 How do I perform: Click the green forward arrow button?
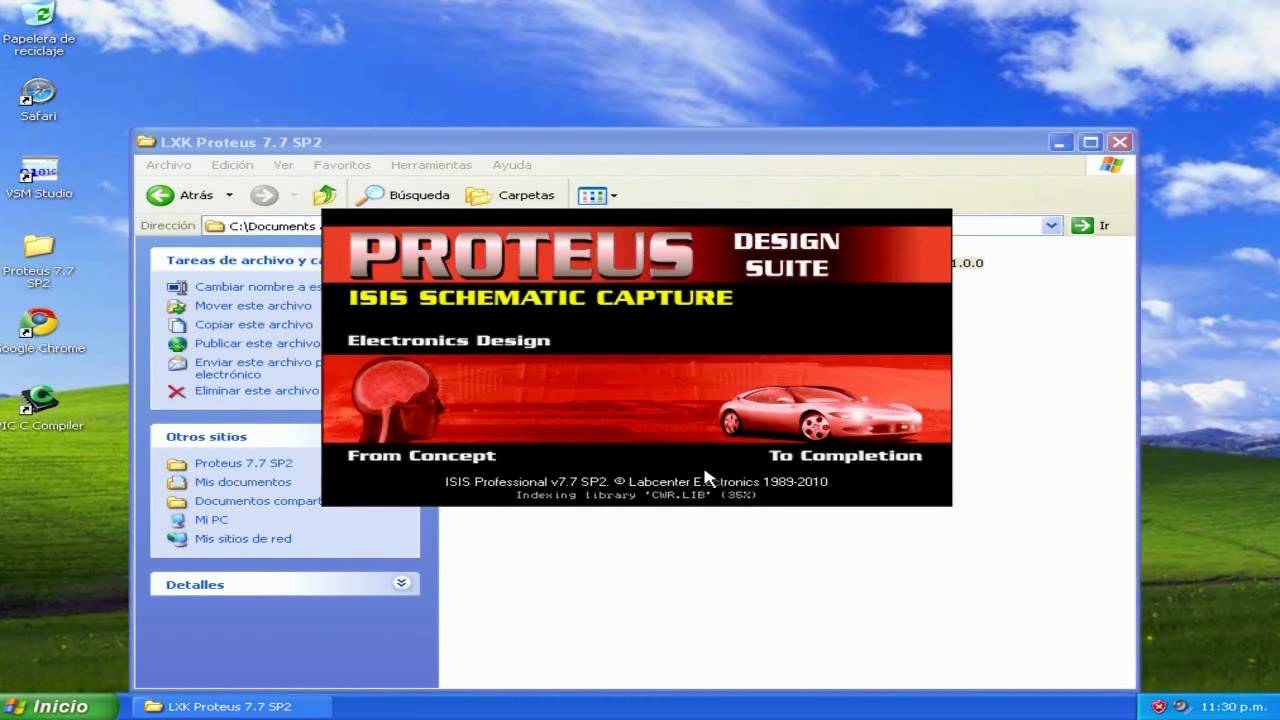(264, 195)
